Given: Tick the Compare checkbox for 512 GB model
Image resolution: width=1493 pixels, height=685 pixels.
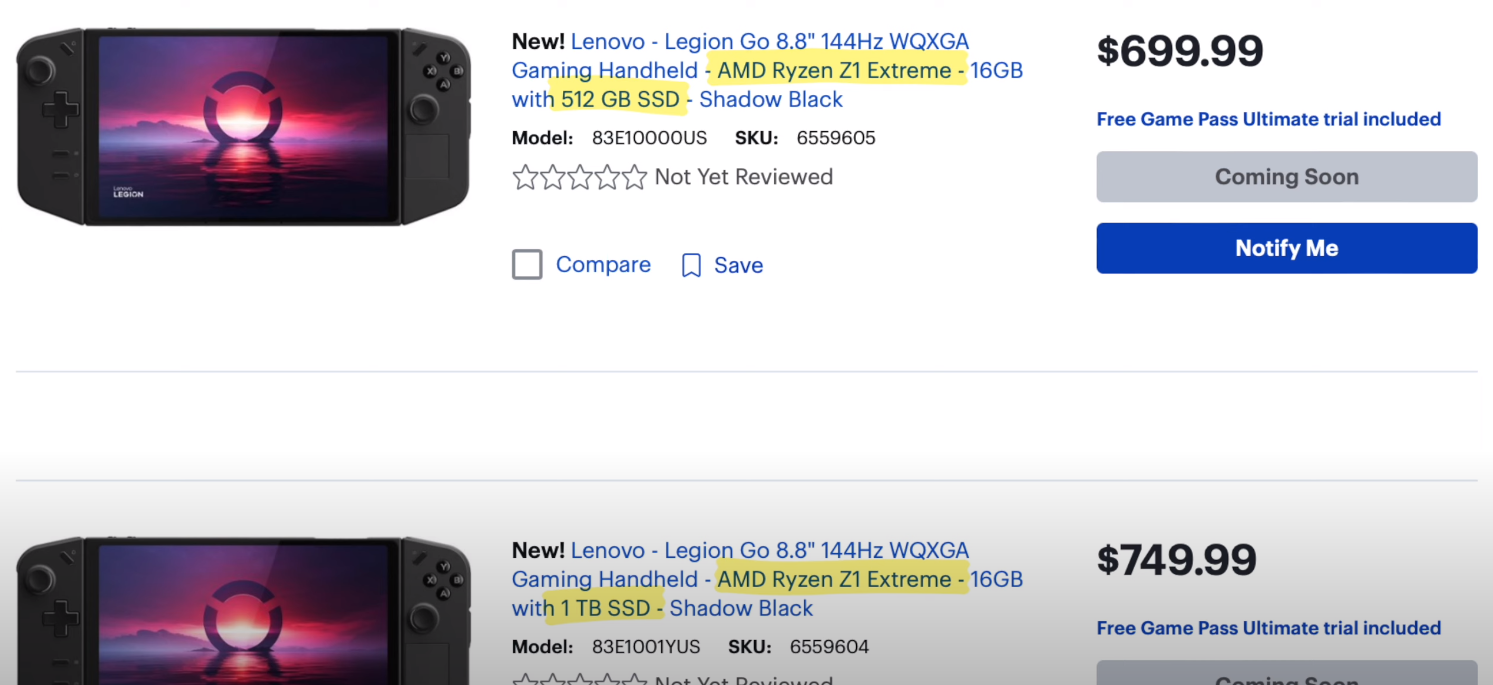Looking at the screenshot, I should [x=527, y=265].
